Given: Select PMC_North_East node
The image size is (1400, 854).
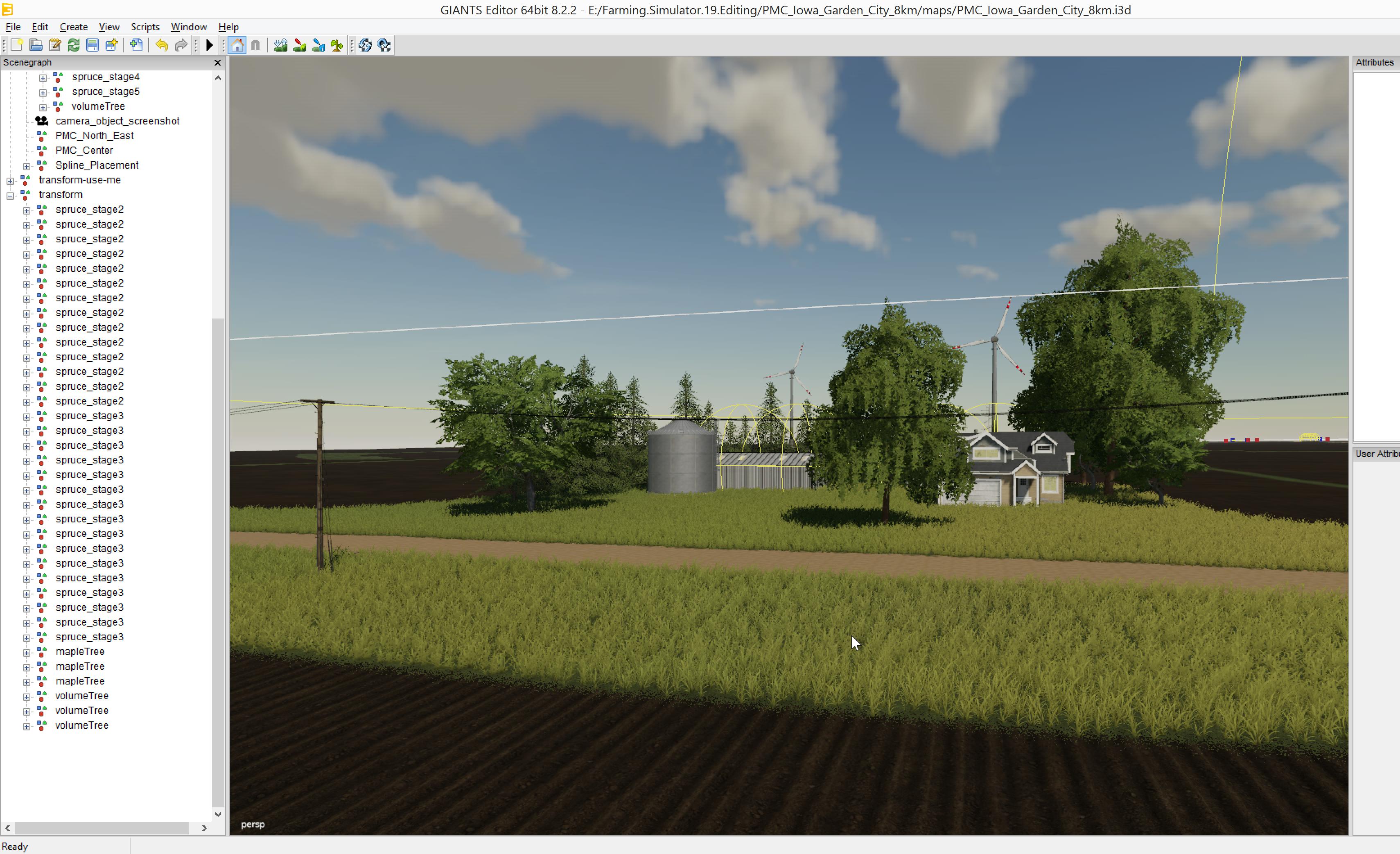Looking at the screenshot, I should tap(94, 136).
